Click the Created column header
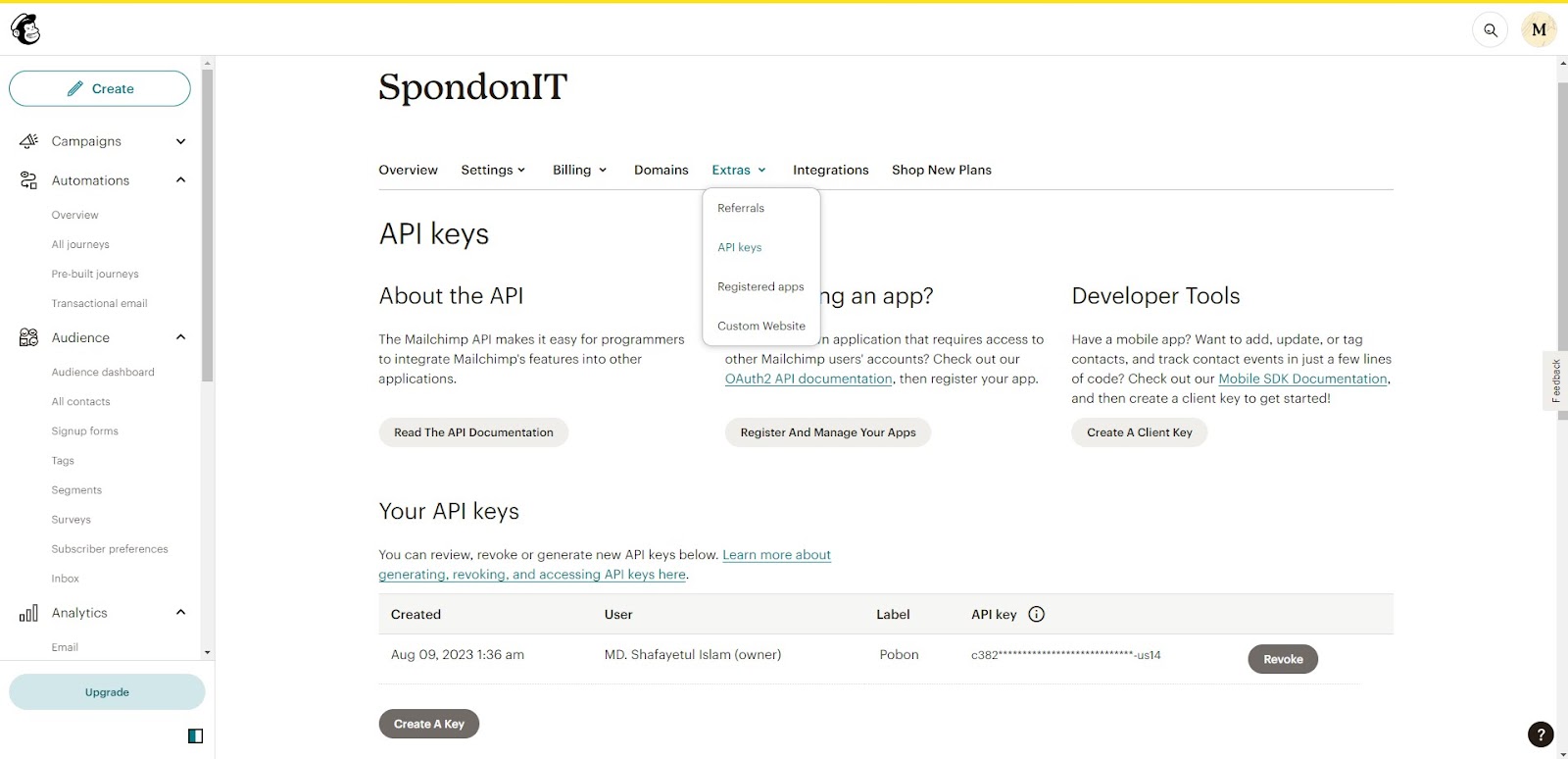 (416, 614)
